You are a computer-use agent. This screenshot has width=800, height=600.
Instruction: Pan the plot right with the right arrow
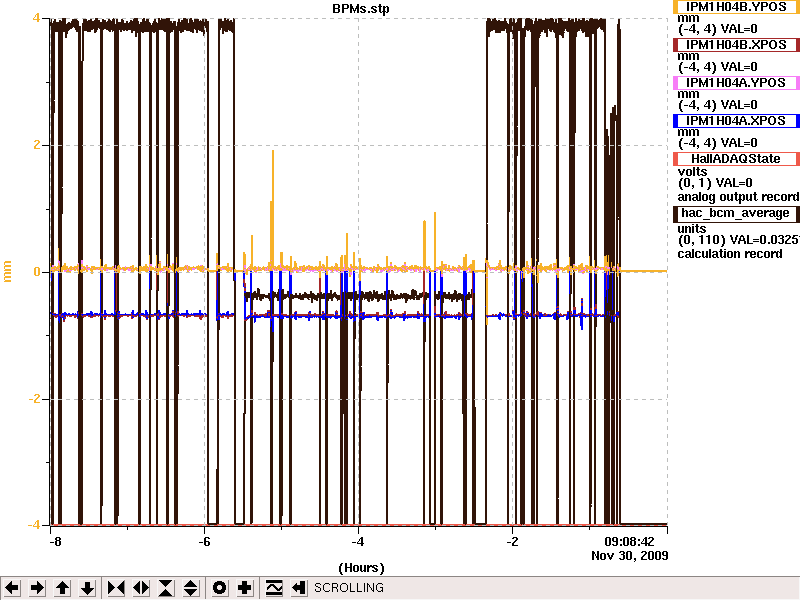pos(37,588)
